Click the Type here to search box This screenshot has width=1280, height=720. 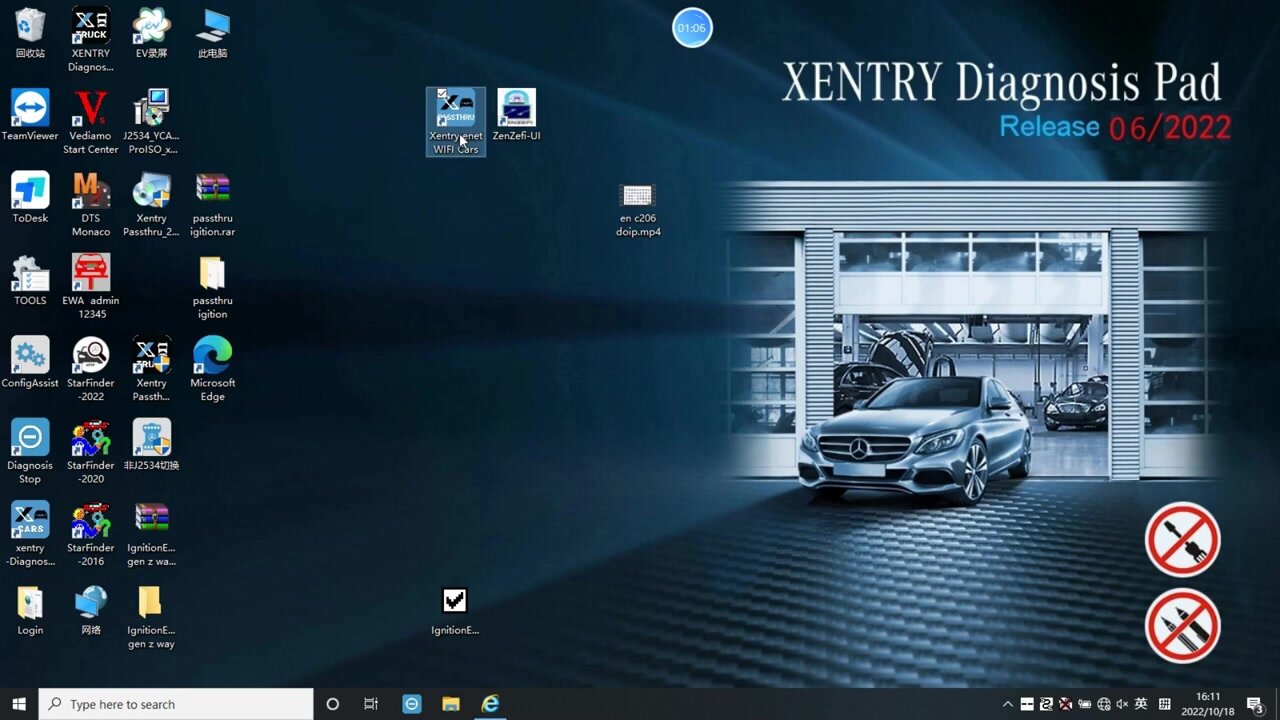pos(176,704)
